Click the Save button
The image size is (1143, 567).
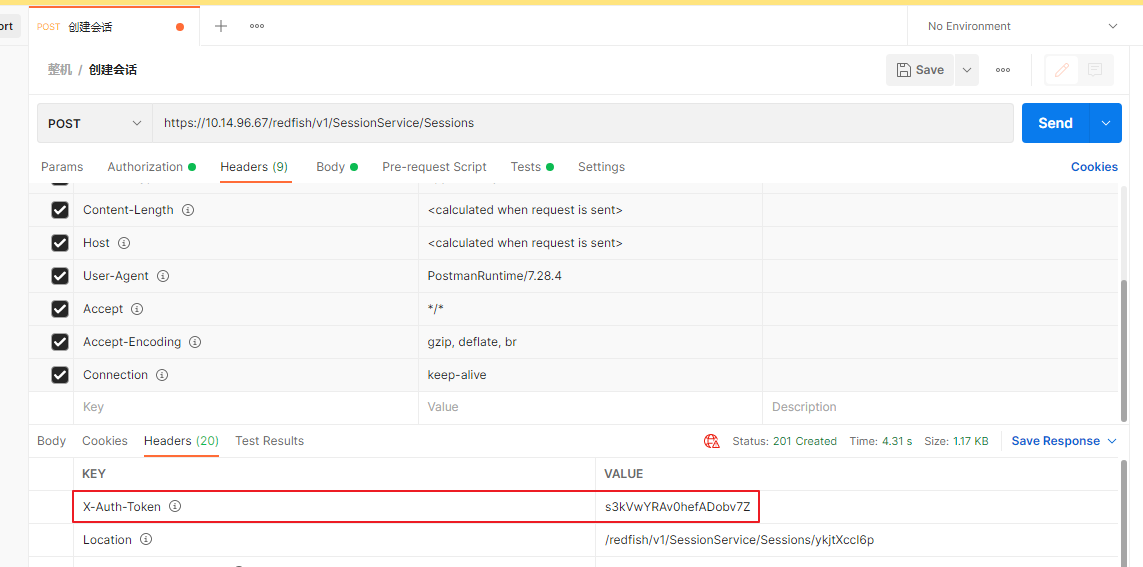click(920, 70)
